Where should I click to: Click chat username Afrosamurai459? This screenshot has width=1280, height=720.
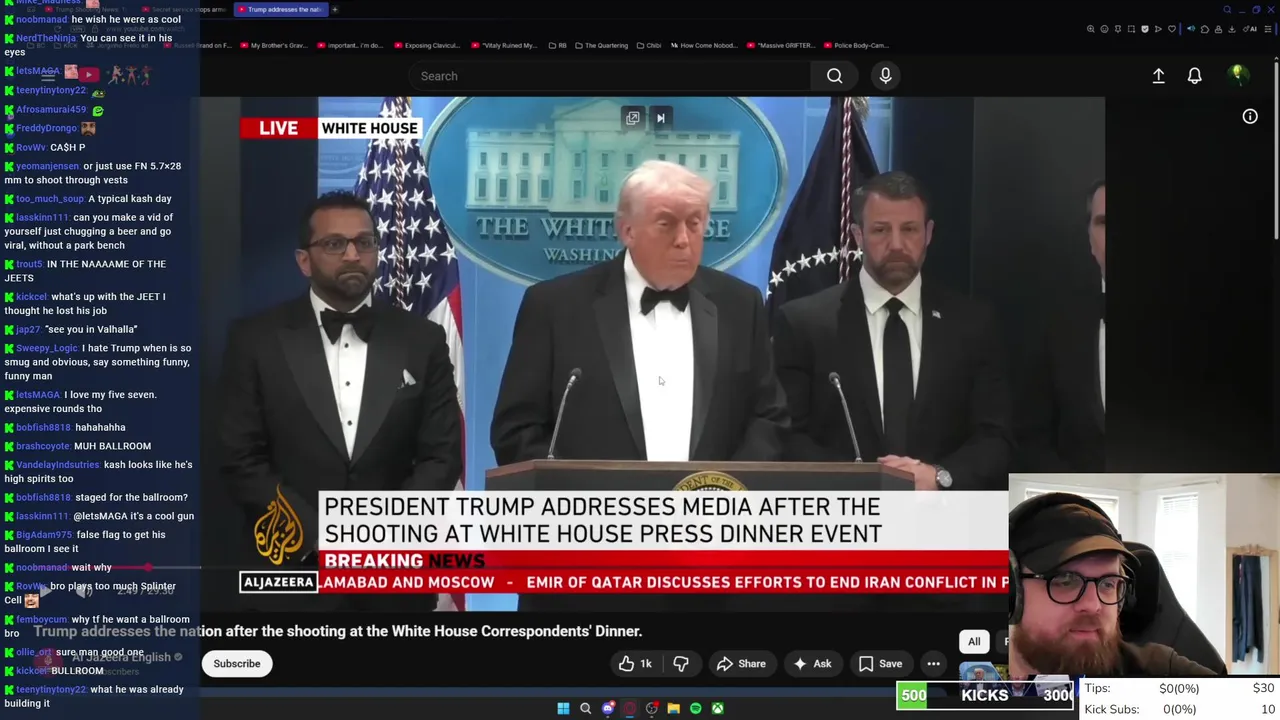pos(51,110)
